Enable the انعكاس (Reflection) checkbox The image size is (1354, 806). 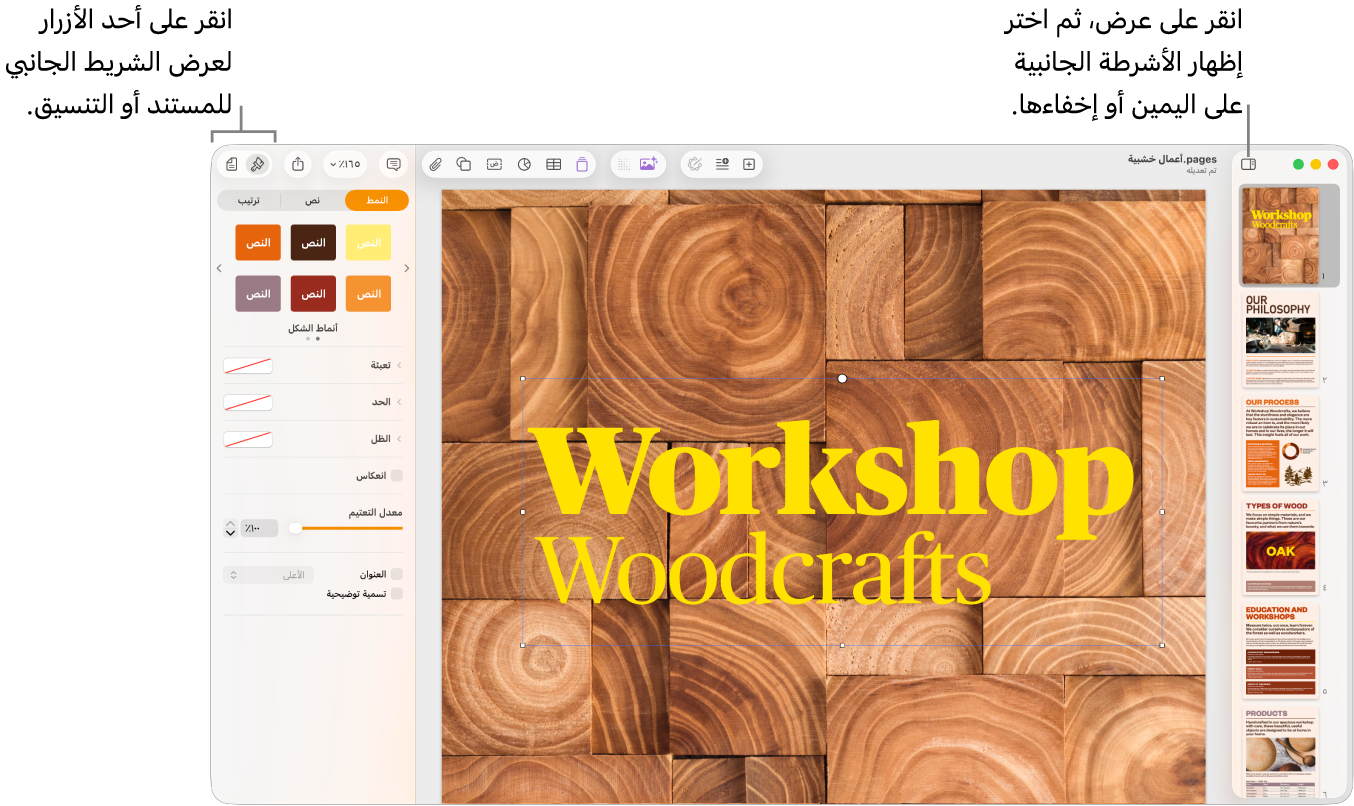[x=397, y=476]
